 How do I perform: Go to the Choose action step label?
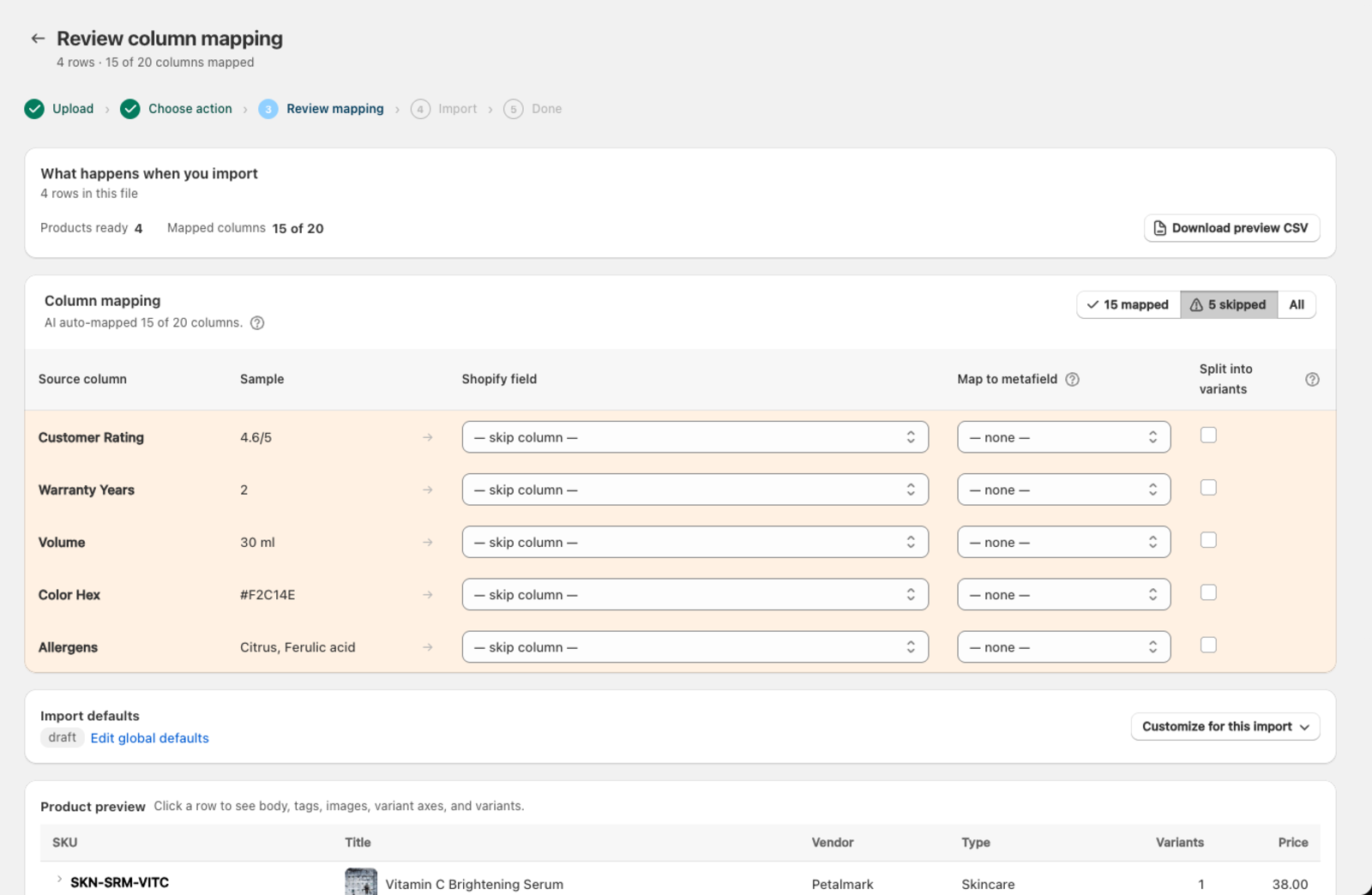[x=190, y=109]
